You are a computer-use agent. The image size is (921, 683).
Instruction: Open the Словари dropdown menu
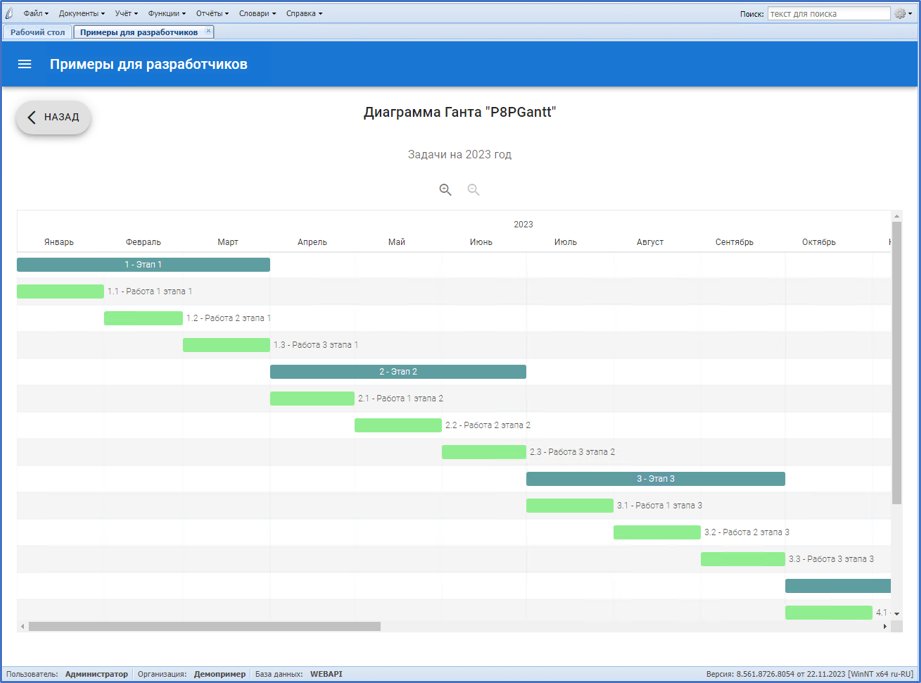tap(257, 14)
